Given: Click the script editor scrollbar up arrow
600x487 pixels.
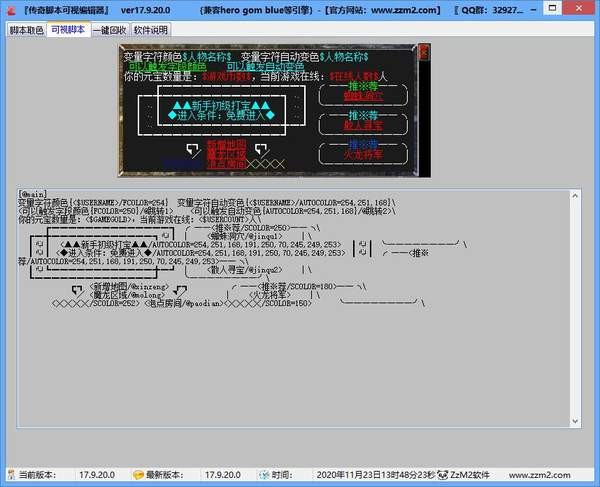Looking at the screenshot, I should [584, 193].
